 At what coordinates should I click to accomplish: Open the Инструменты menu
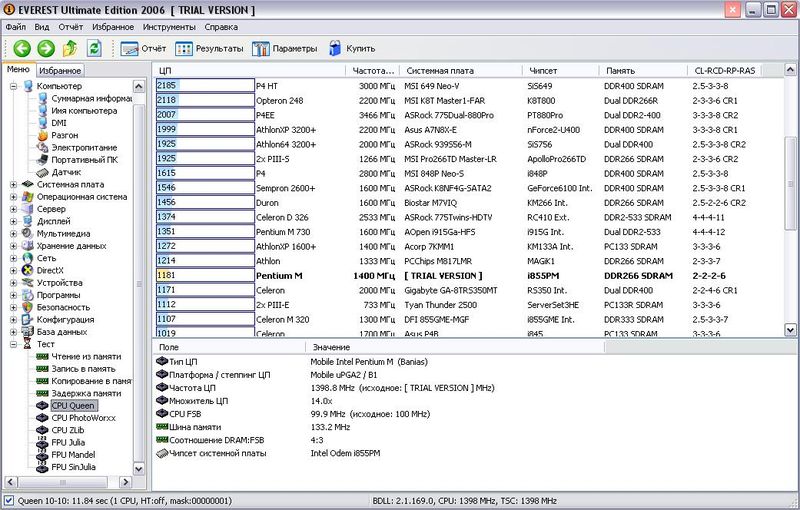click(x=169, y=27)
